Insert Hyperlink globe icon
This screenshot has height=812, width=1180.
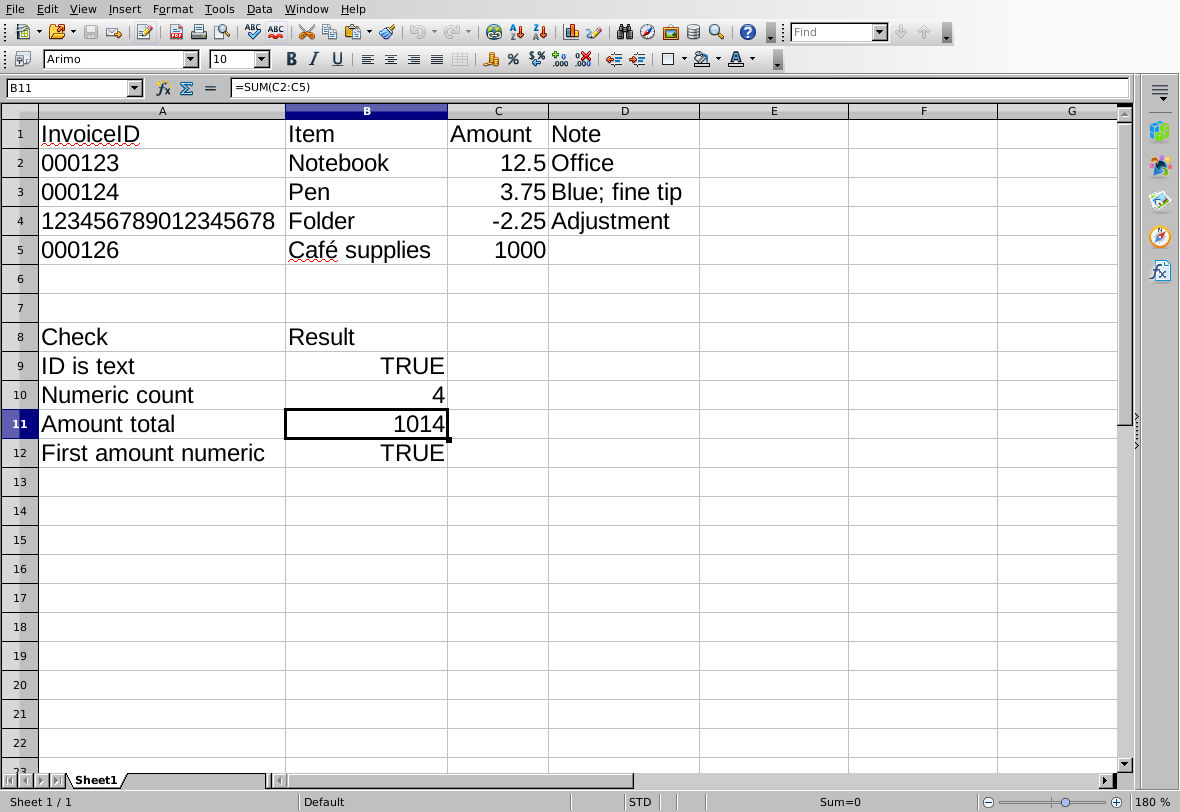(x=494, y=32)
